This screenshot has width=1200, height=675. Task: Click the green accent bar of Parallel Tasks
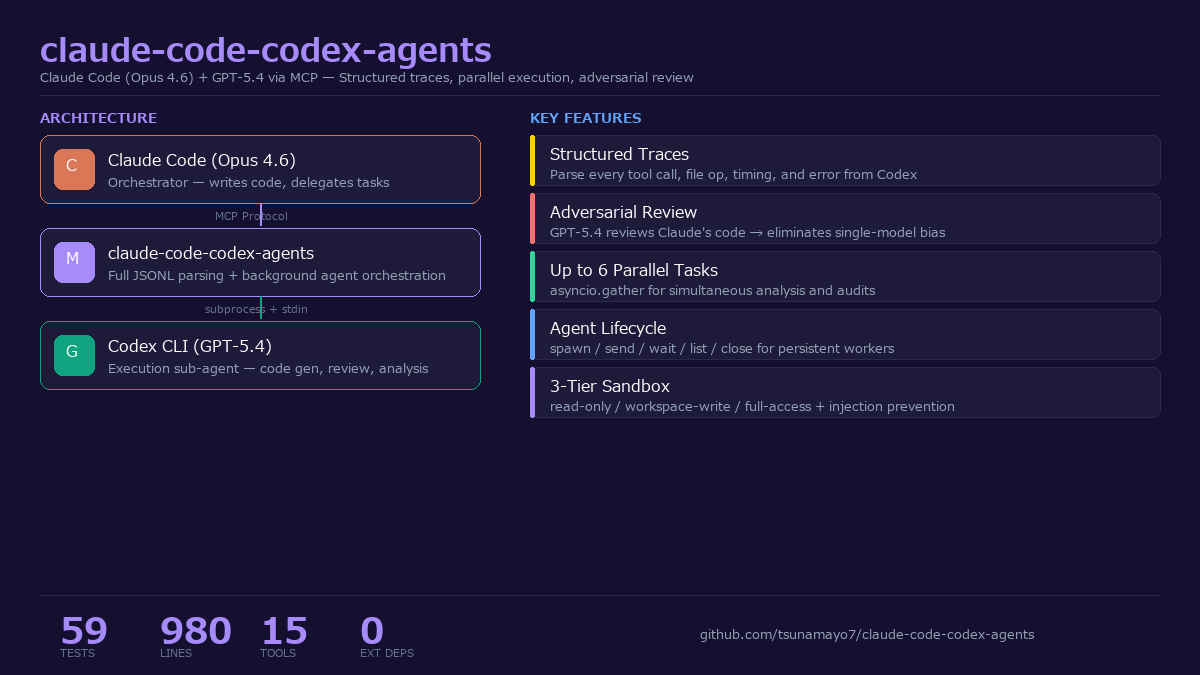click(x=532, y=276)
